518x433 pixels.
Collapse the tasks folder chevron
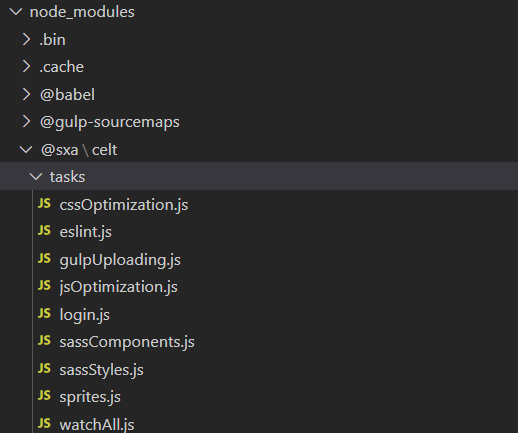pyautogui.click(x=36, y=177)
